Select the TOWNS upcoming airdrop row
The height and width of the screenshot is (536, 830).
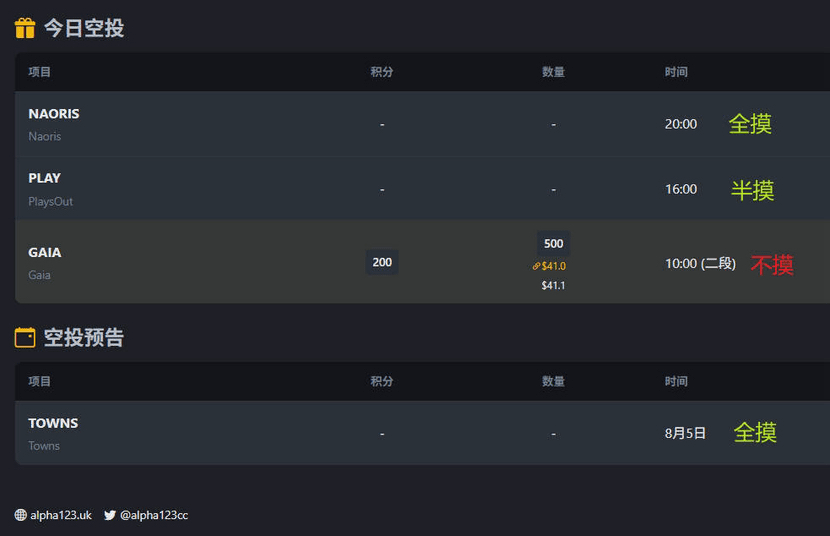coord(422,433)
